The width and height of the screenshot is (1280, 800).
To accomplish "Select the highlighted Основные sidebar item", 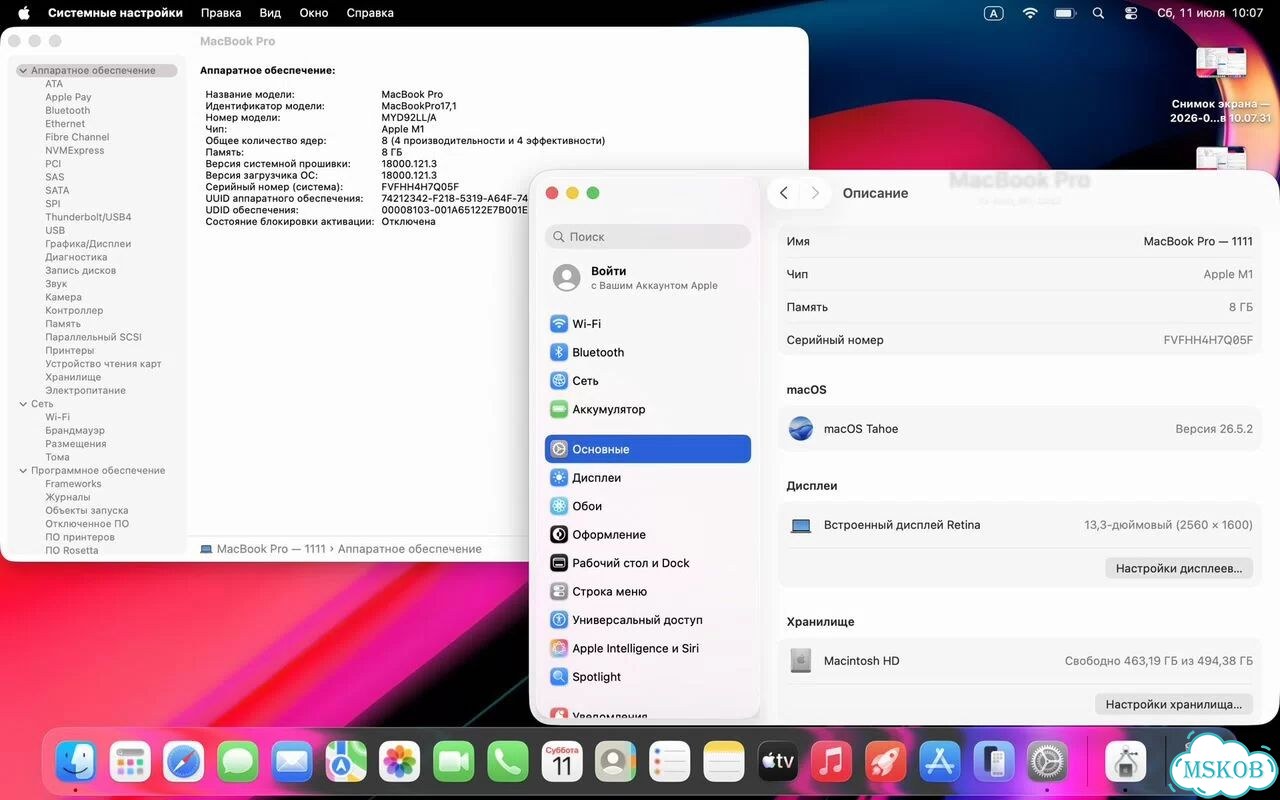I will [x=647, y=449].
